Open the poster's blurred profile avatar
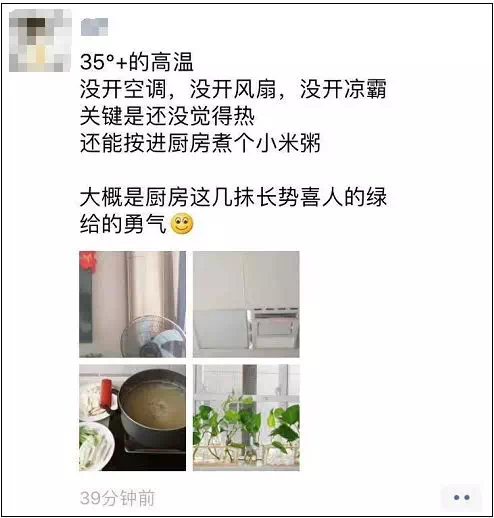Image resolution: width=494 pixels, height=518 pixels. coord(40,41)
